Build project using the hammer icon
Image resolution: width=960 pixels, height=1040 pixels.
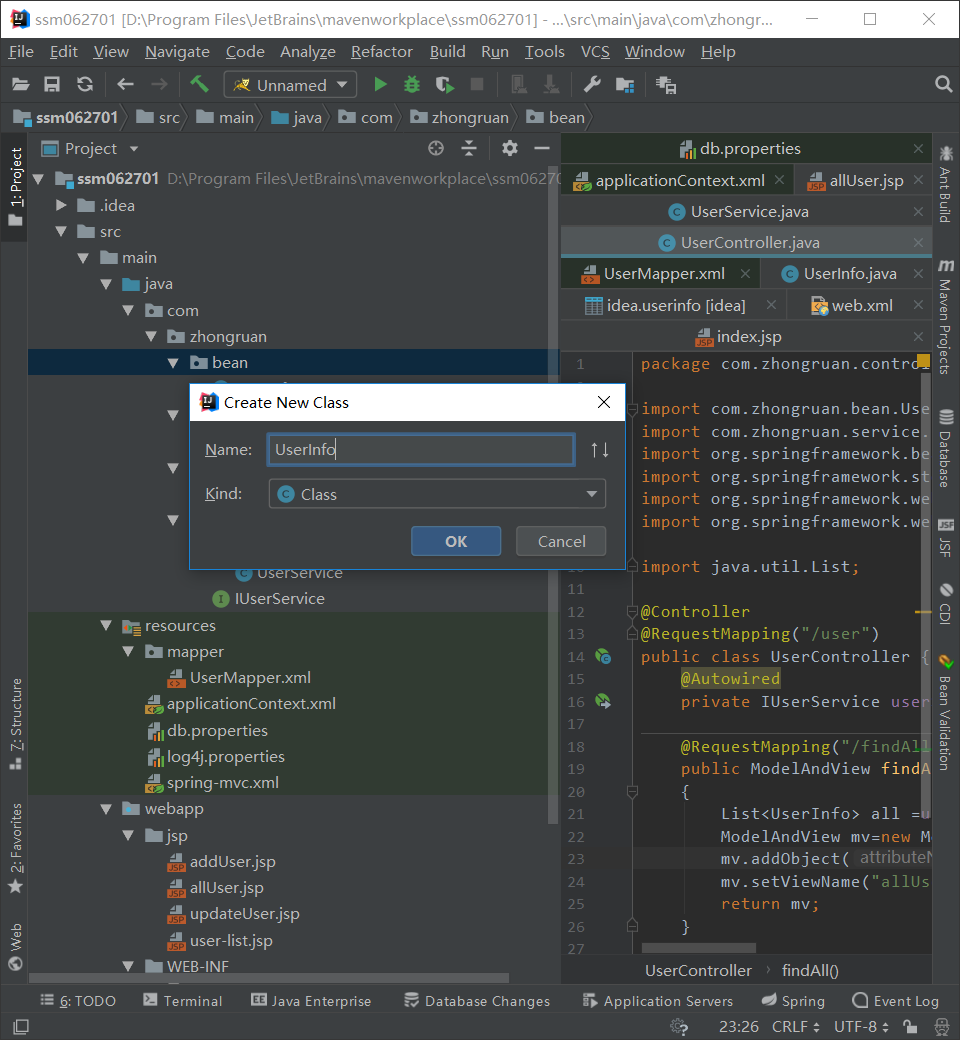[199, 84]
